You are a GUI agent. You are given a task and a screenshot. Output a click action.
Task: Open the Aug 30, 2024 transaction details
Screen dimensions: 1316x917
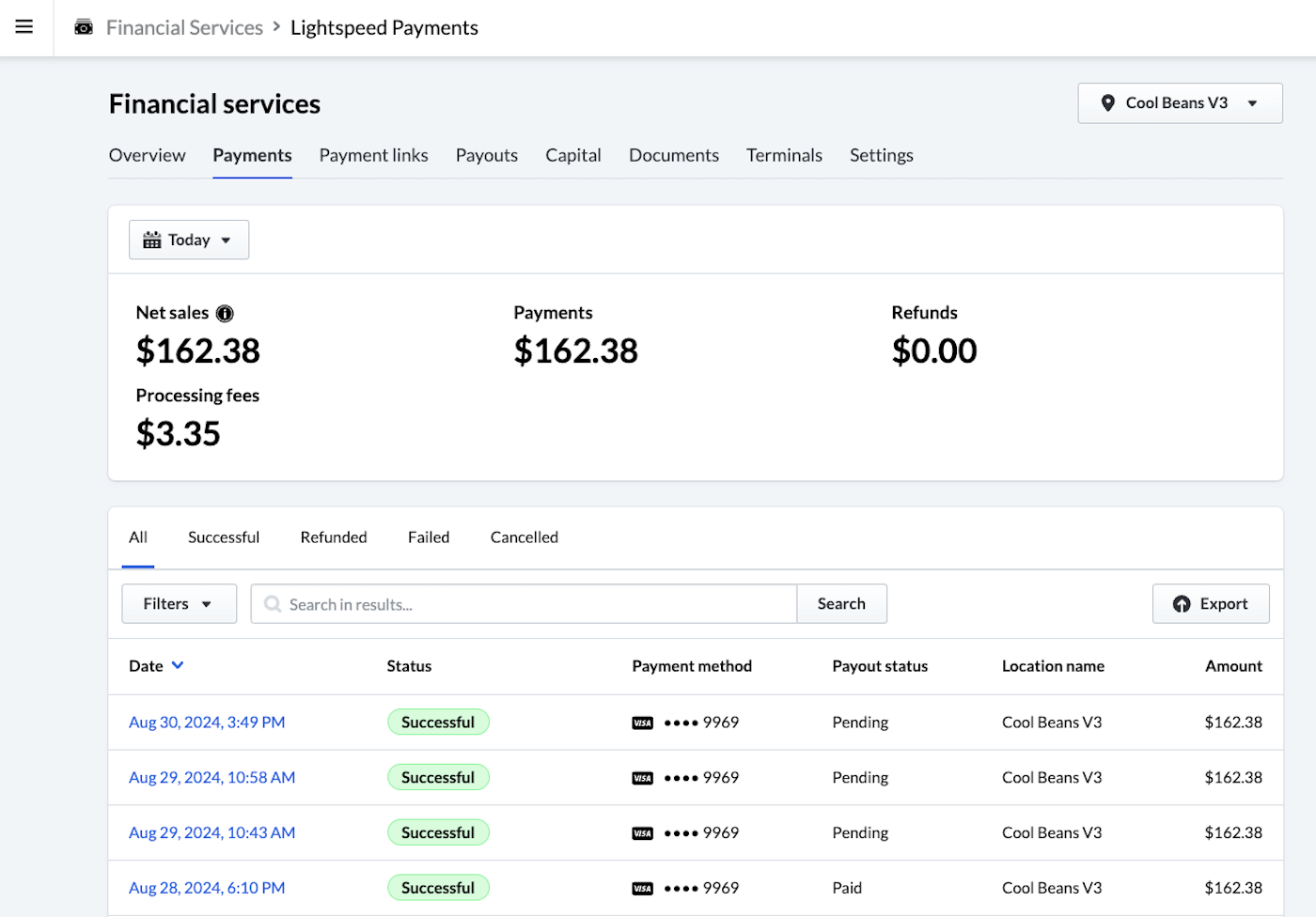(x=207, y=722)
